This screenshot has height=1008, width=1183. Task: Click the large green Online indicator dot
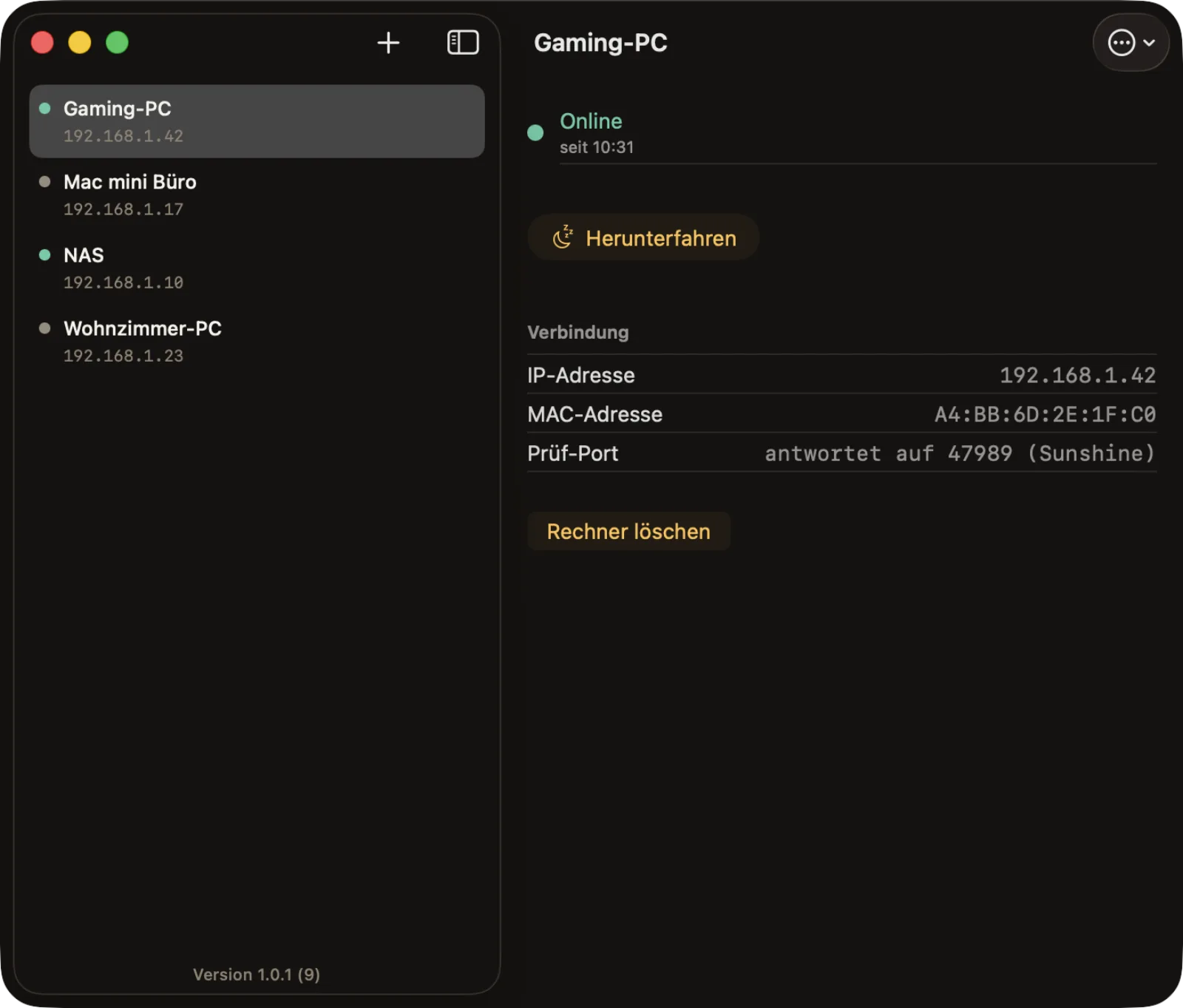pyautogui.click(x=535, y=132)
